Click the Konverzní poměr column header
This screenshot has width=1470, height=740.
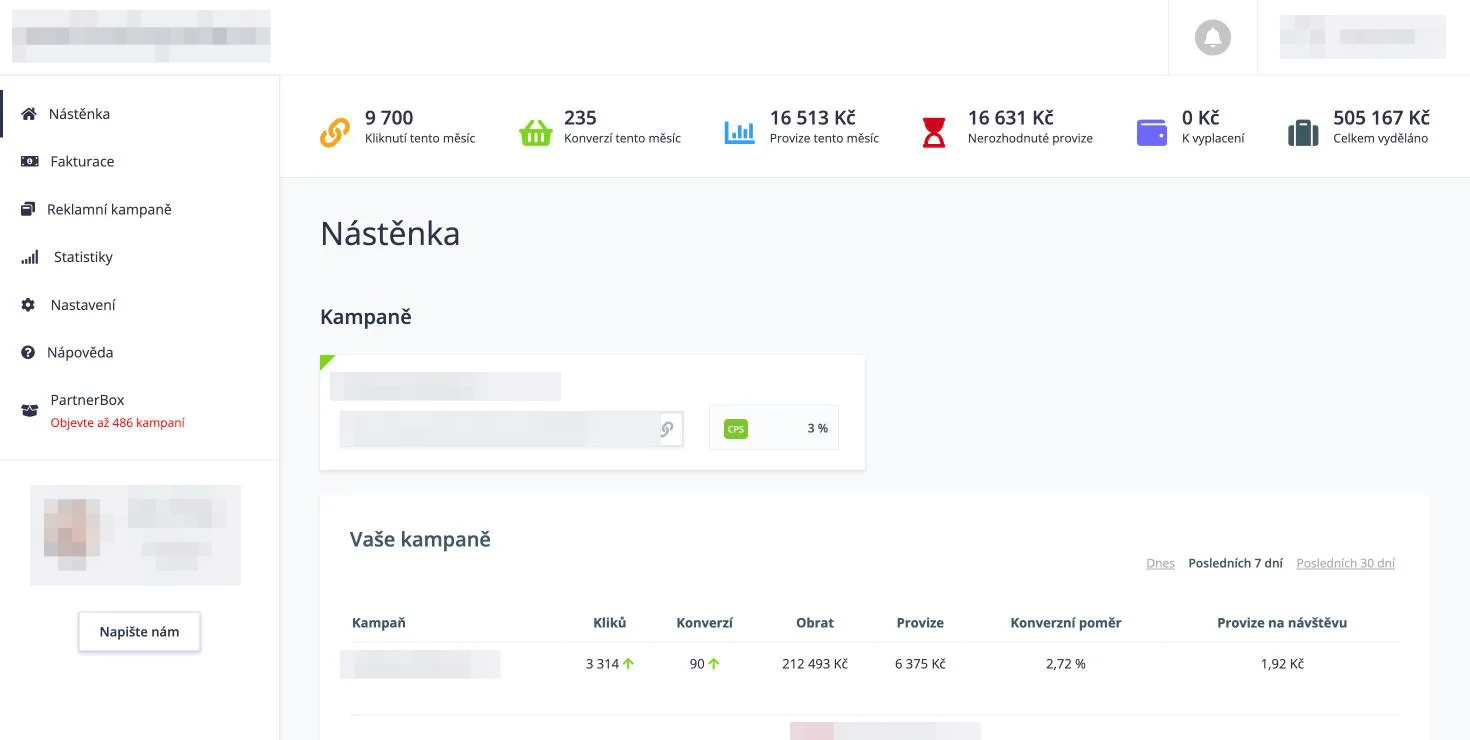1066,623
